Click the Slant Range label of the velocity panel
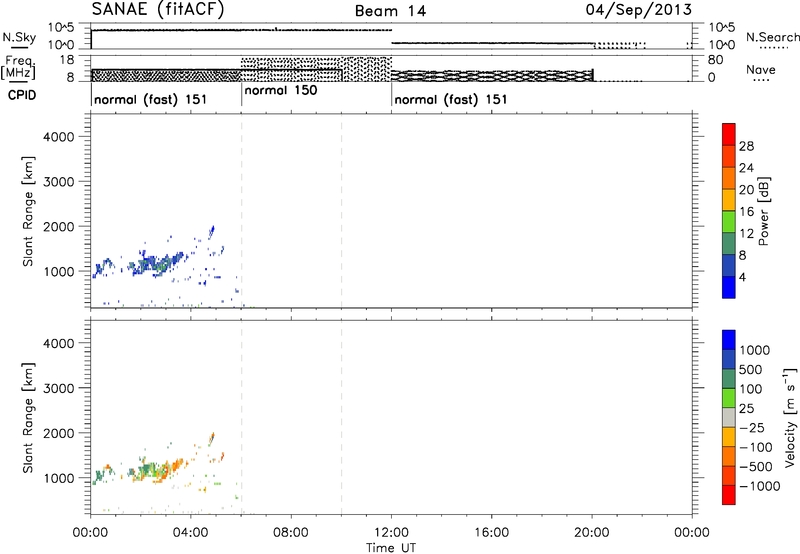The height and width of the screenshot is (554, 800). 28,417
